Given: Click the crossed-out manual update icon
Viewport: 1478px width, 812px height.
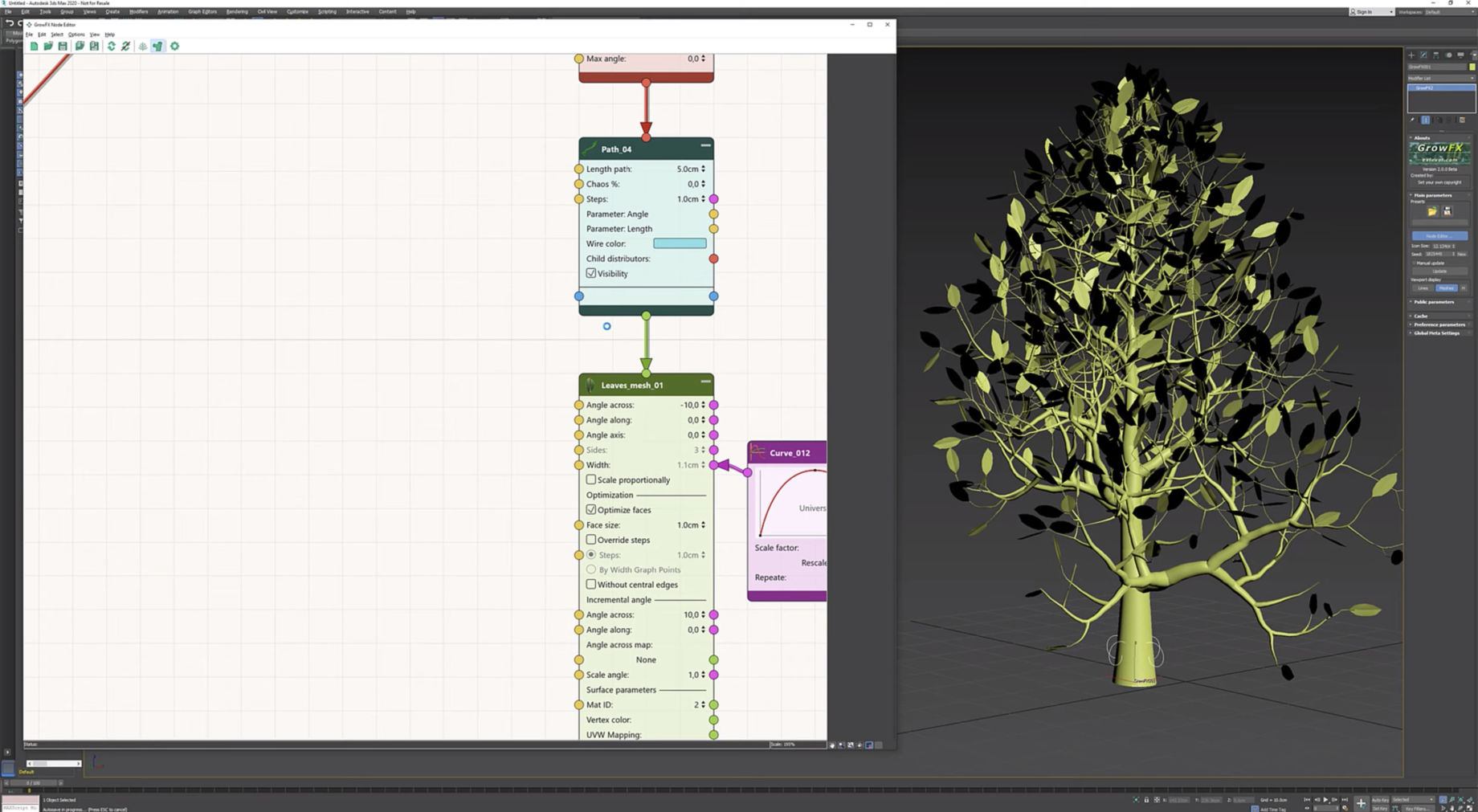Looking at the screenshot, I should (126, 46).
